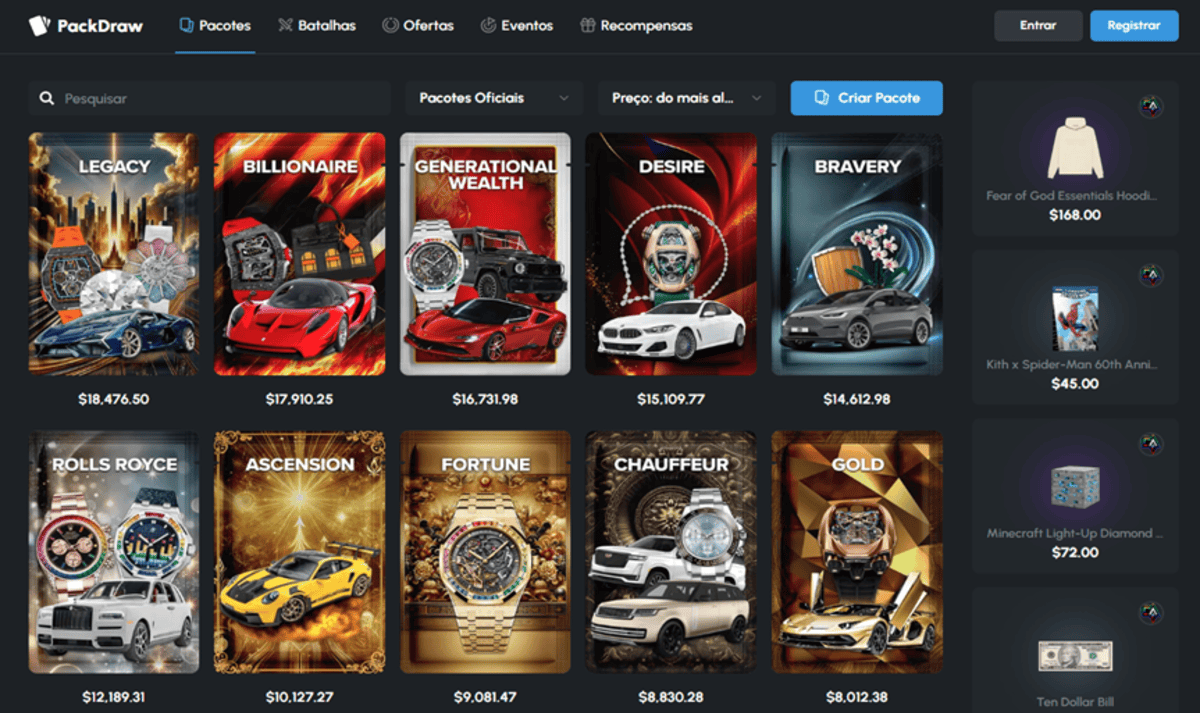Click the PackDraw logo icon
Image resolution: width=1200 pixels, height=713 pixels.
click(39, 26)
